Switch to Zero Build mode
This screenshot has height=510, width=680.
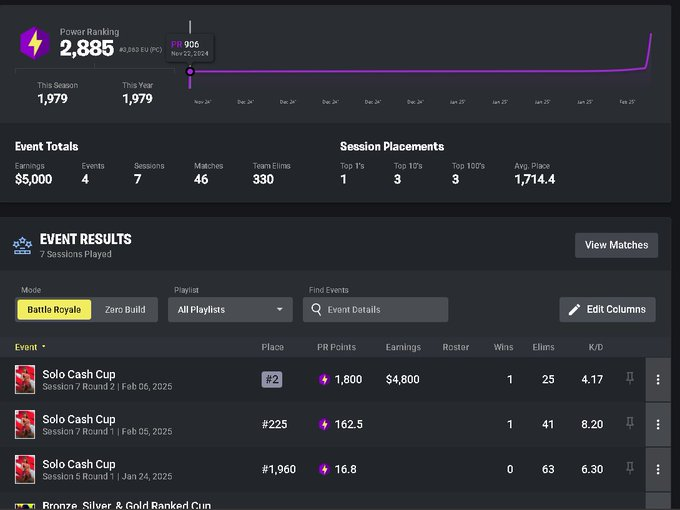pyautogui.click(x=125, y=310)
